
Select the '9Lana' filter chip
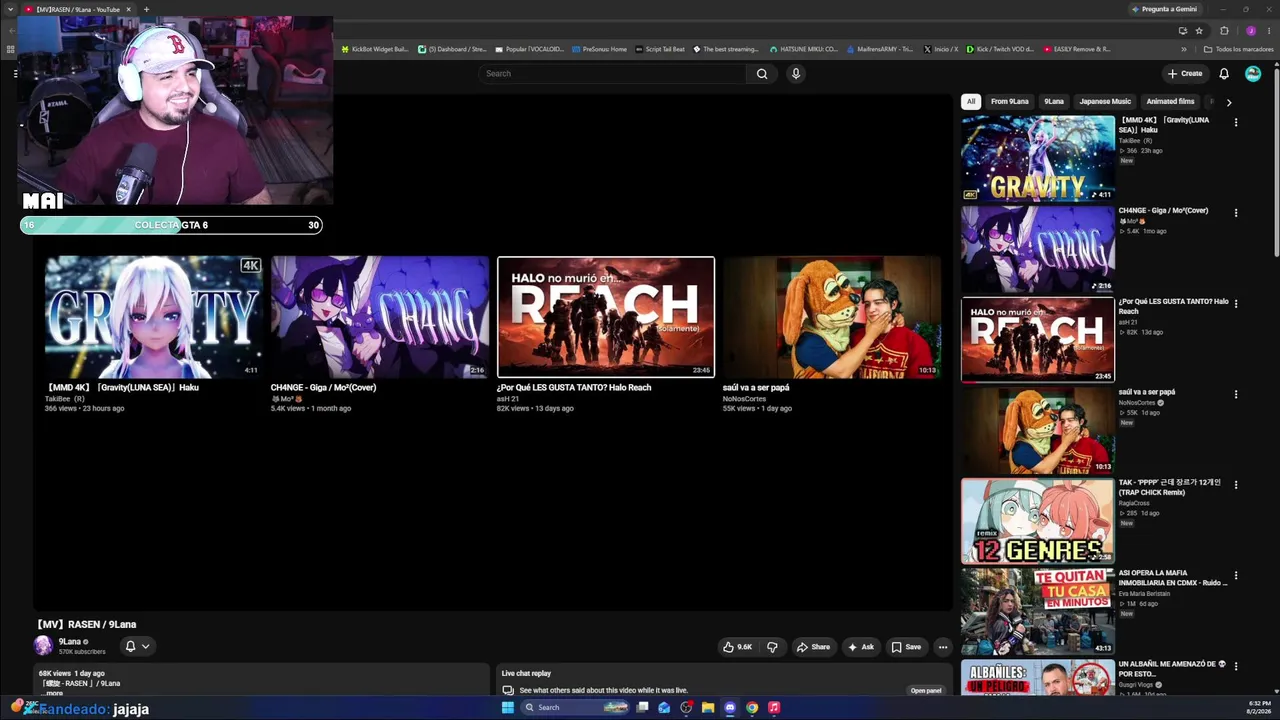1054,102
